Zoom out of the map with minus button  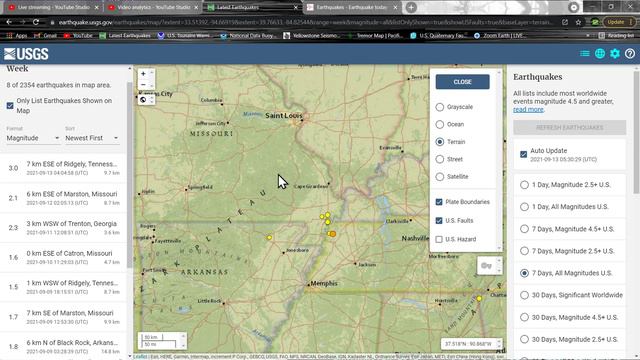143,84
